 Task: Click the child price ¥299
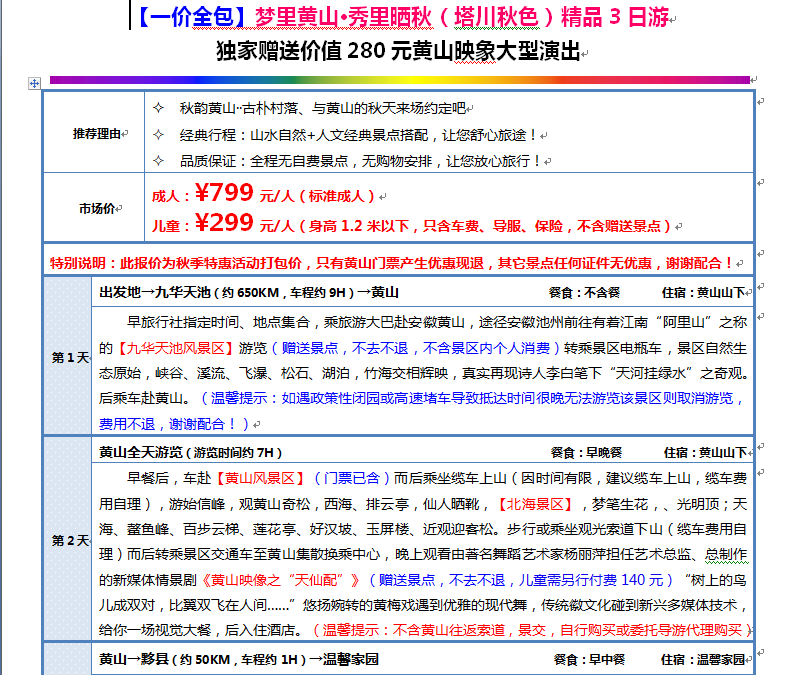click(x=224, y=224)
